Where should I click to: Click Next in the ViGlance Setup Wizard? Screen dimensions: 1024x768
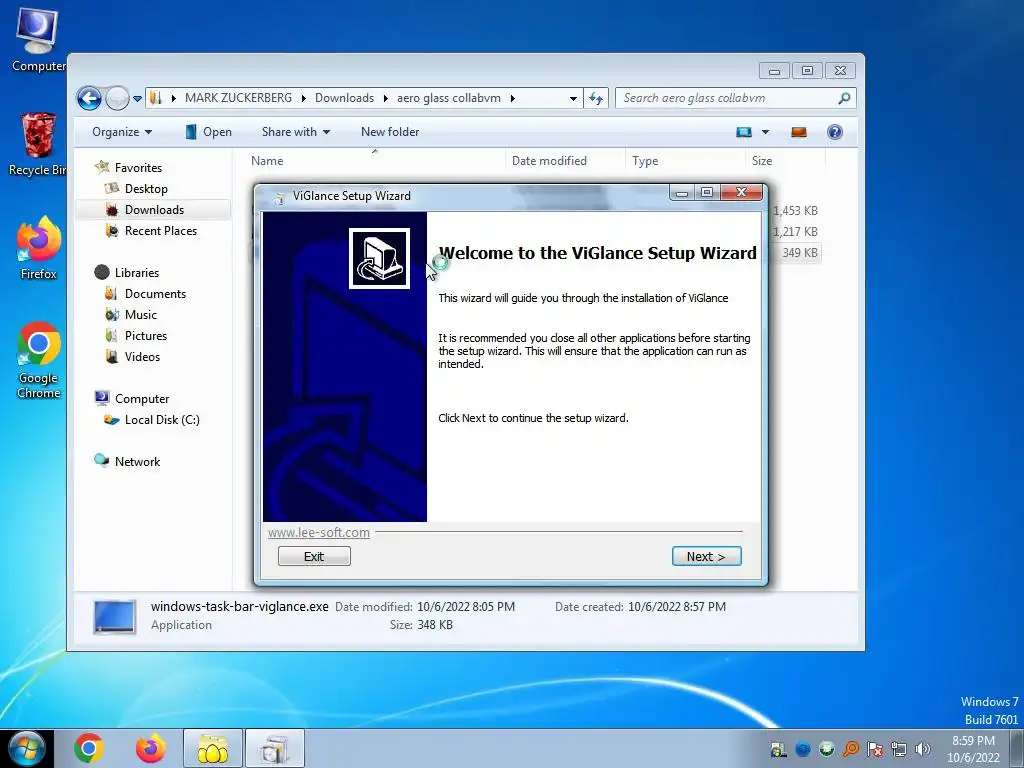coord(706,556)
